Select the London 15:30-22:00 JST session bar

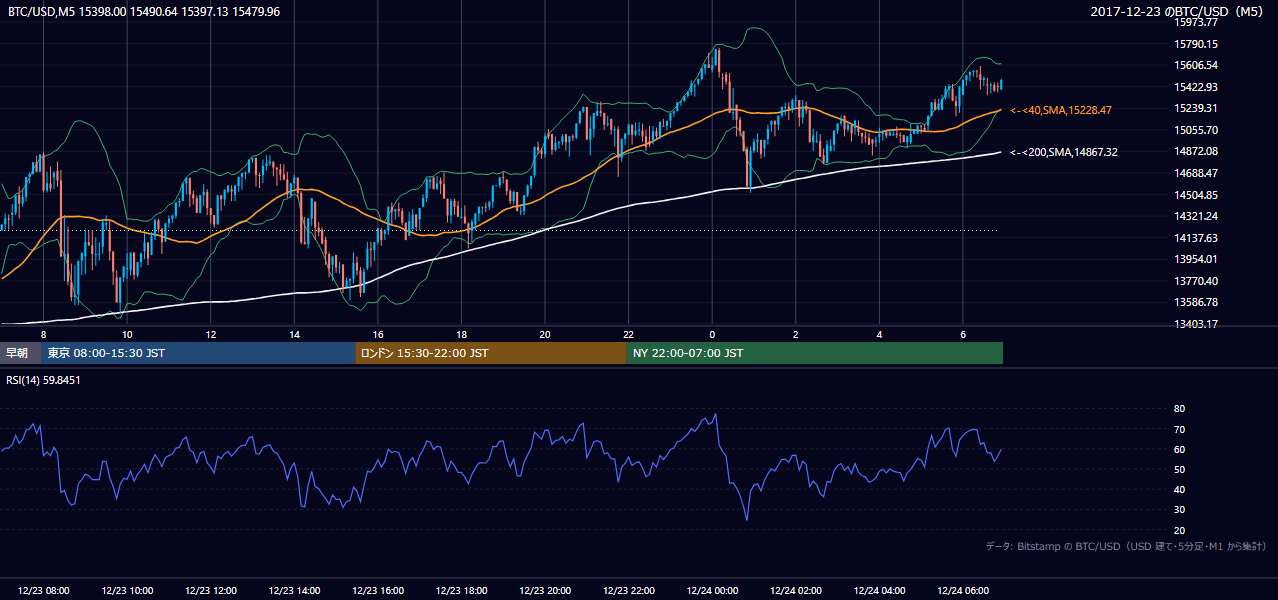[x=491, y=353]
